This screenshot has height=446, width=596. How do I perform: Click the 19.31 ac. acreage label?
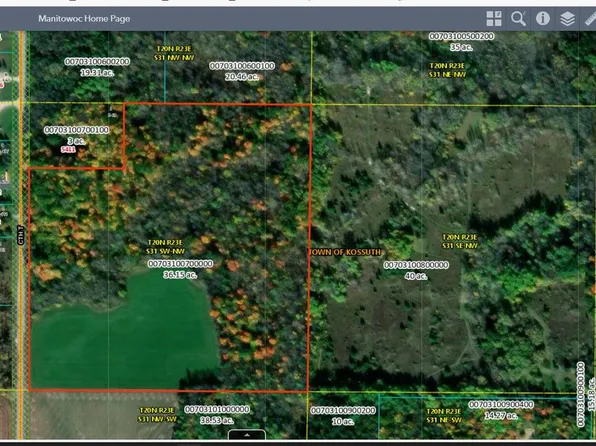coord(97,72)
